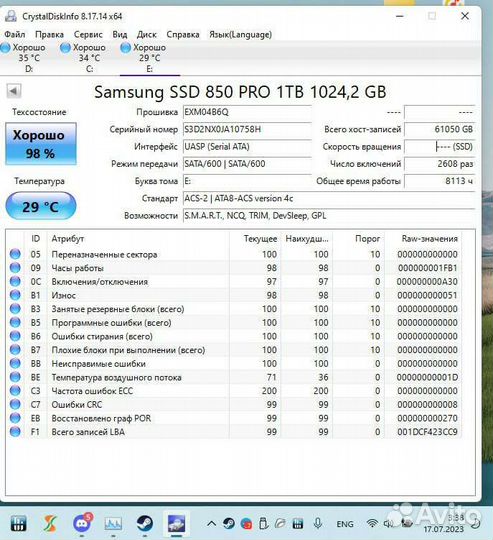Click the USB safely remove tray icon

pyautogui.click(x=263, y=523)
